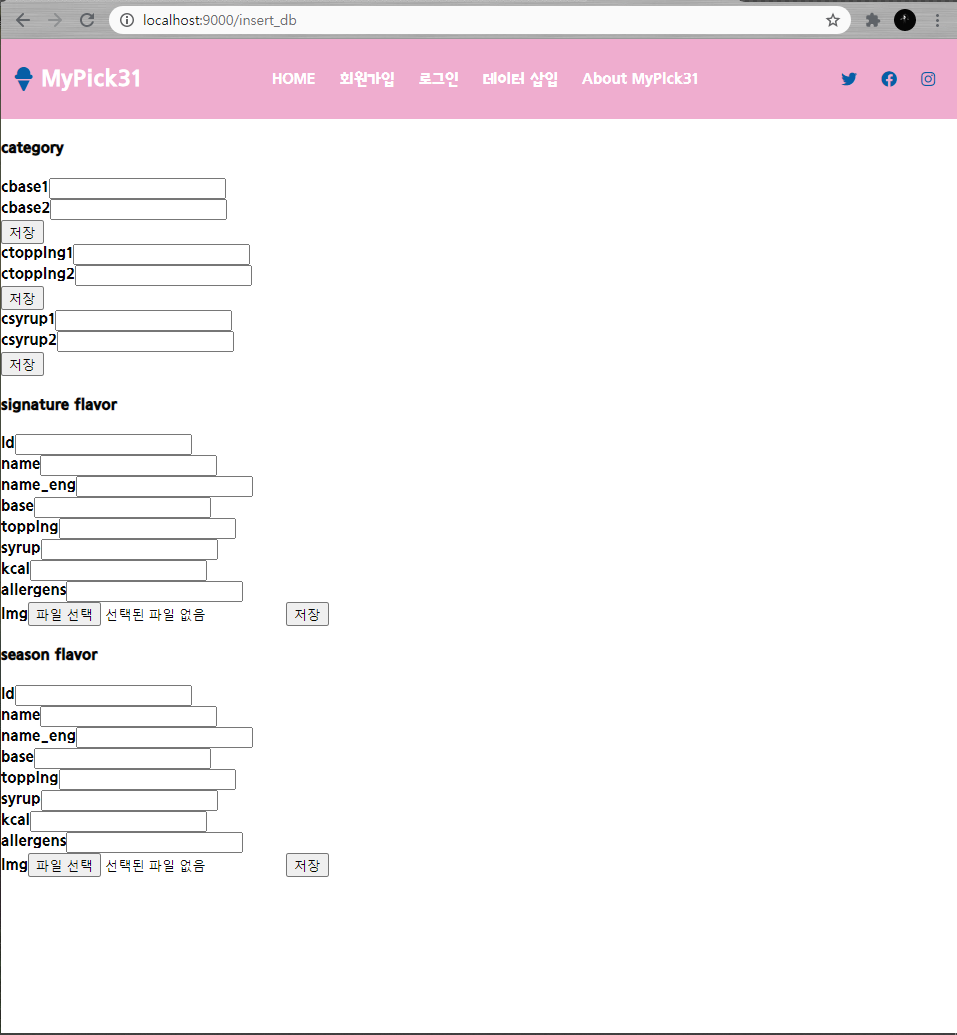Click the MyPick31 ice cream logo
The width and height of the screenshot is (957, 1035).
coord(24,79)
